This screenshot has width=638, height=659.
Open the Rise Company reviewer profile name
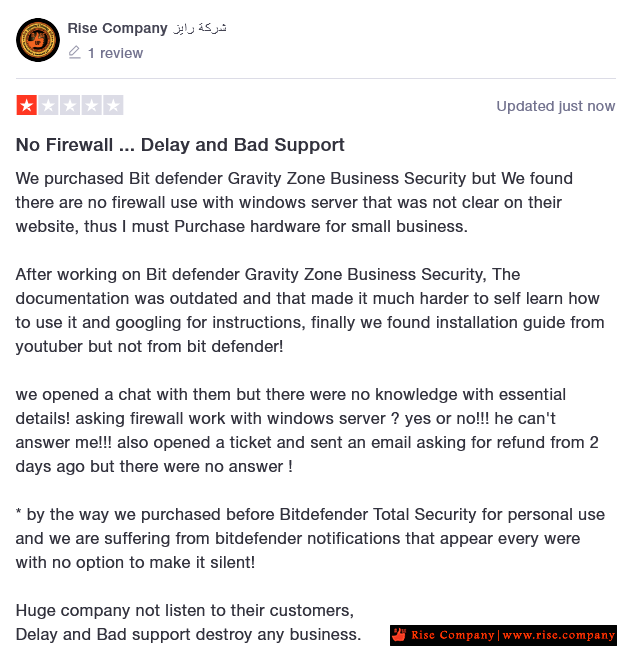tap(118, 28)
